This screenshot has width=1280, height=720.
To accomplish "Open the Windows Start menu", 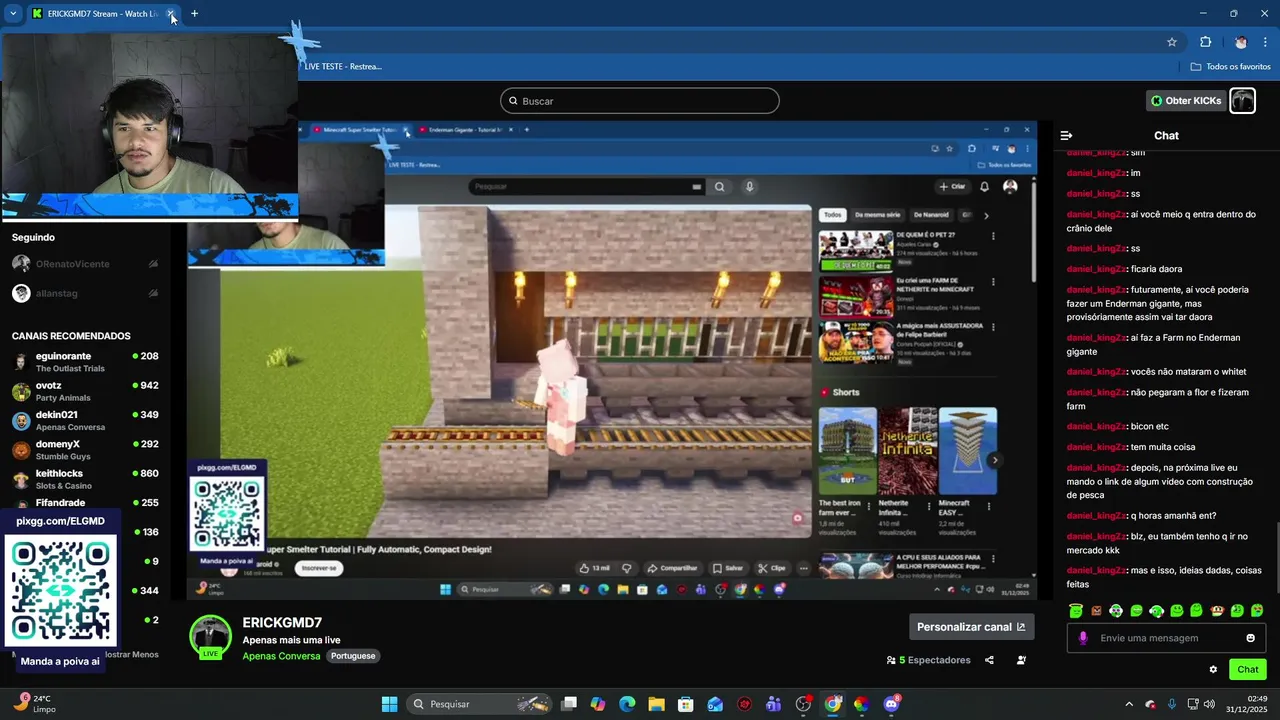I will tap(389, 704).
